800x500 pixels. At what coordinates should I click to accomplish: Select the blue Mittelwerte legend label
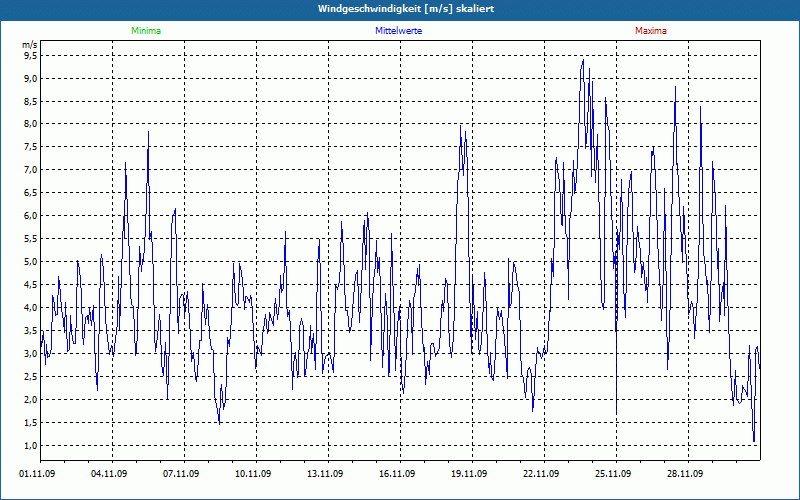pyautogui.click(x=398, y=31)
